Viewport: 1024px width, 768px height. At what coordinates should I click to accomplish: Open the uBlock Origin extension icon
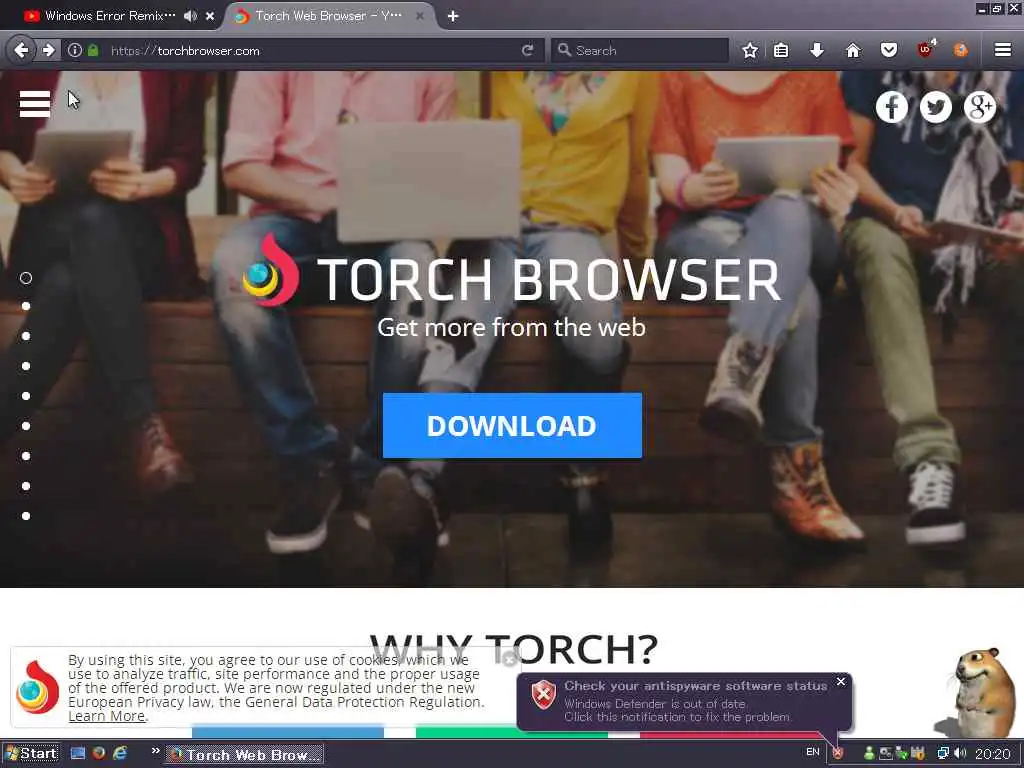[925, 49]
